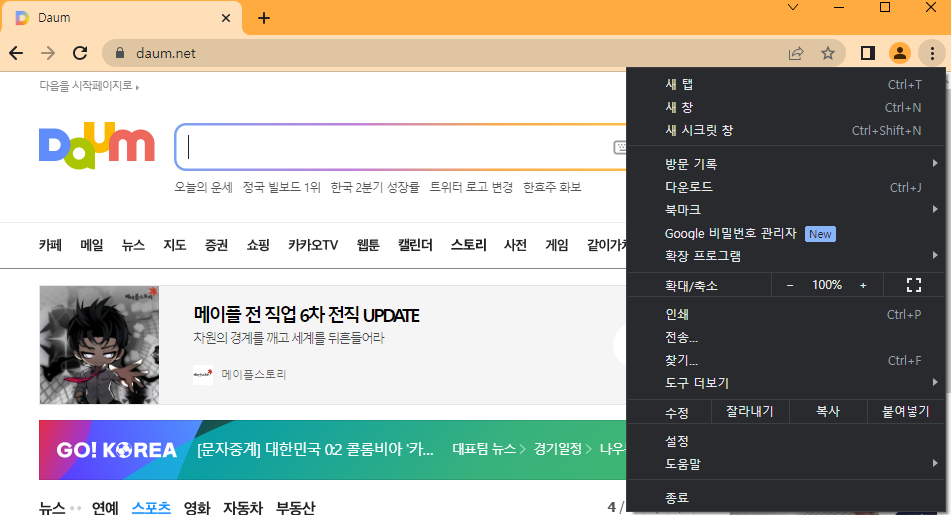Open the on-screen keyboard in the search box
The image size is (951, 515).
coord(620,147)
